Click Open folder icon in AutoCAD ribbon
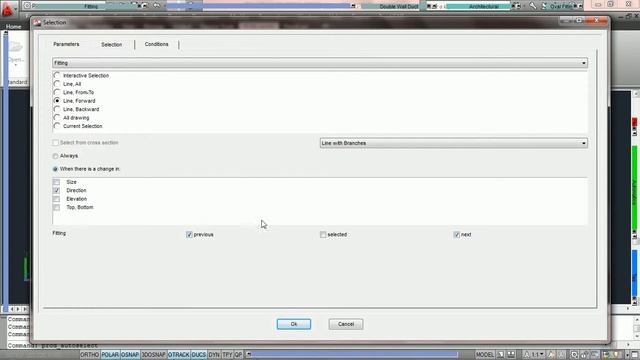The width and height of the screenshot is (640, 360). (16, 47)
